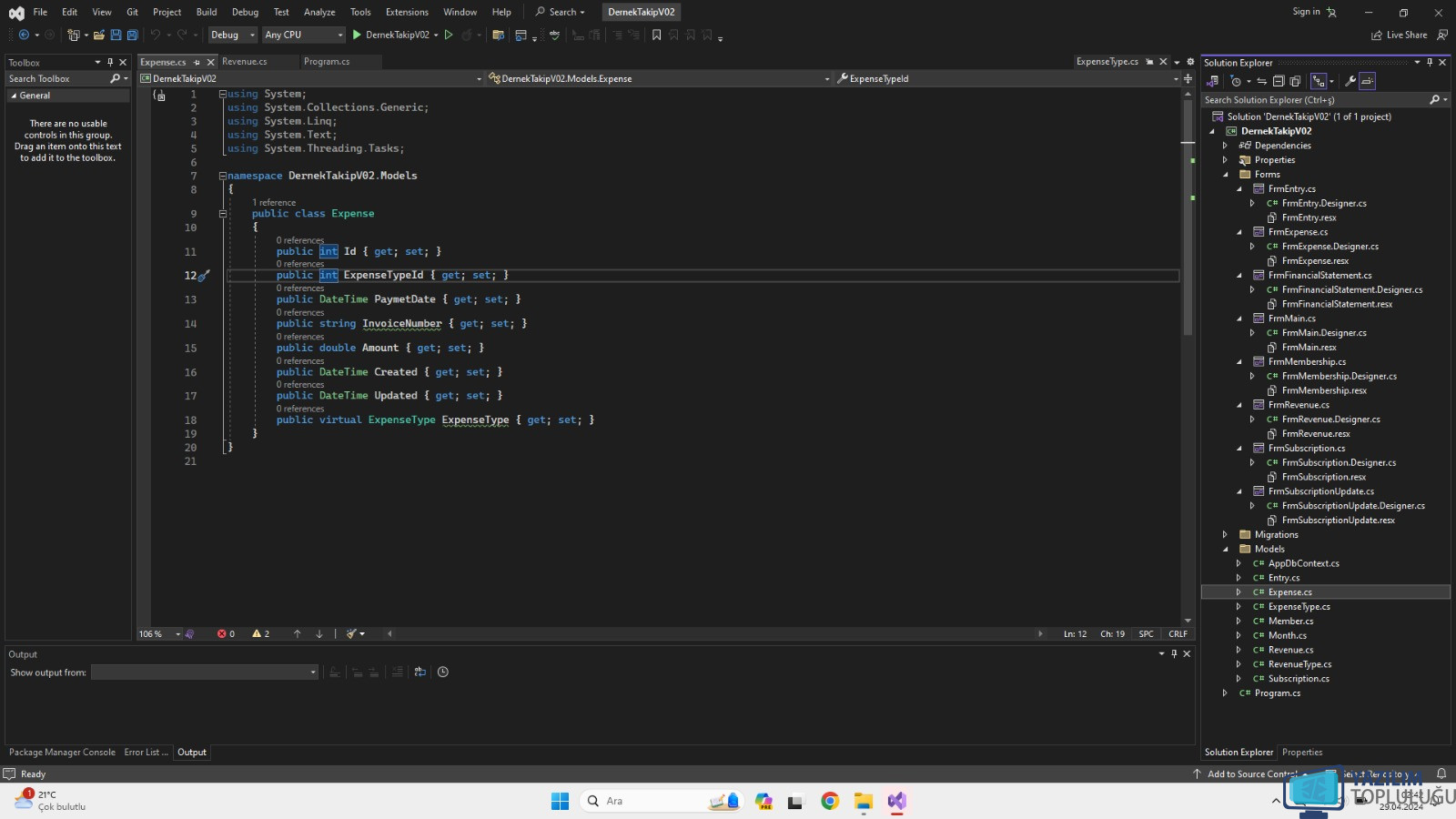1456x819 pixels.
Task: Click the Search Toolbox input field
Action: (x=57, y=79)
